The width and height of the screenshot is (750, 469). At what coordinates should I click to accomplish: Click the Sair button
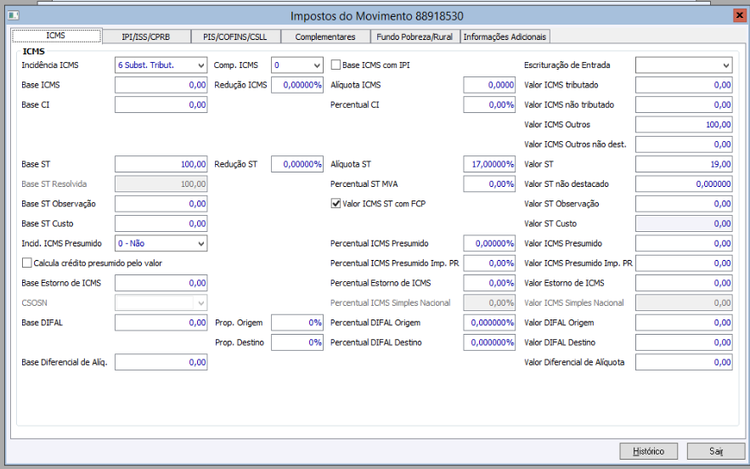pyautogui.click(x=716, y=451)
